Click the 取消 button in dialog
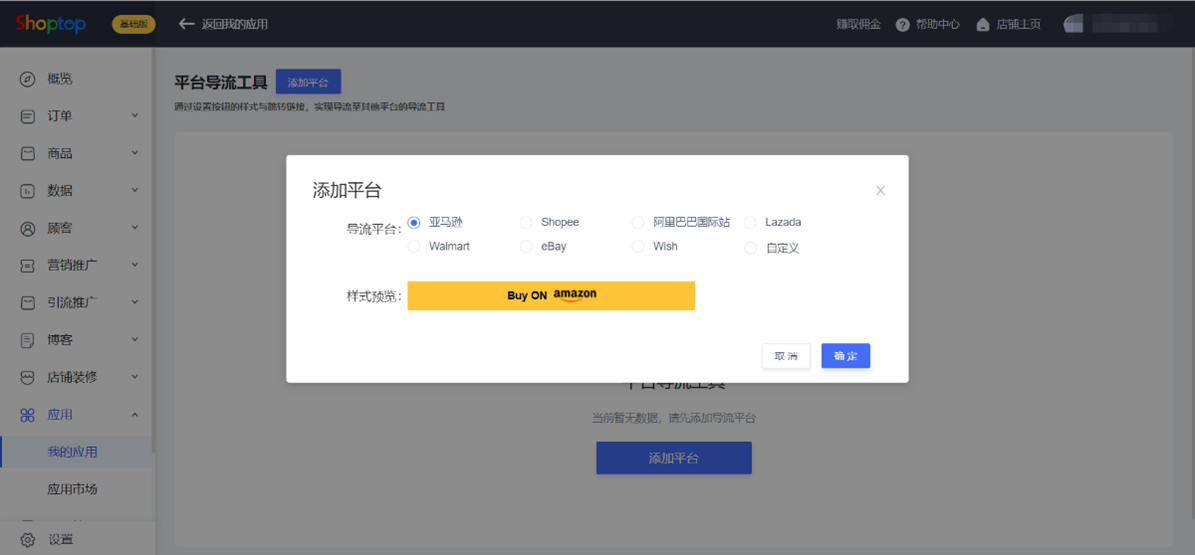 click(x=786, y=356)
